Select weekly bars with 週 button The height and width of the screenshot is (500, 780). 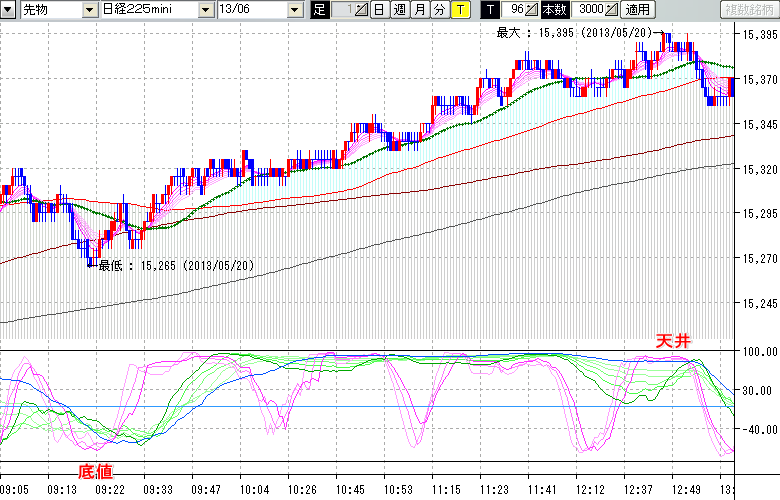click(x=399, y=9)
